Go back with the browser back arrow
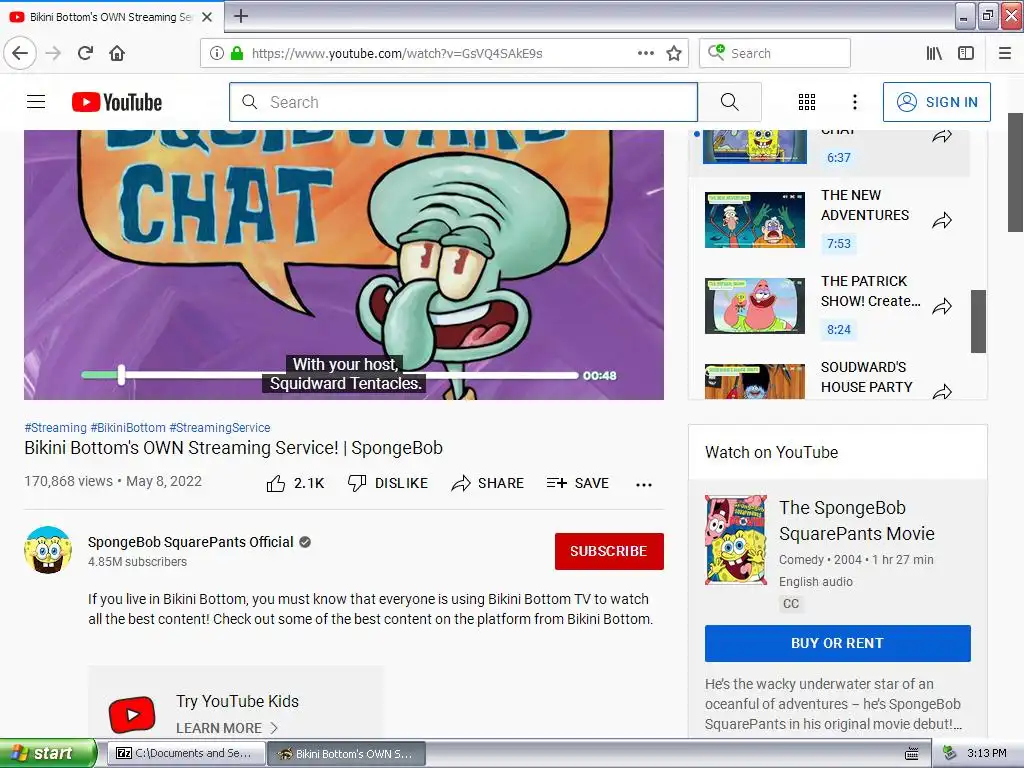The image size is (1024, 768). click(20, 53)
